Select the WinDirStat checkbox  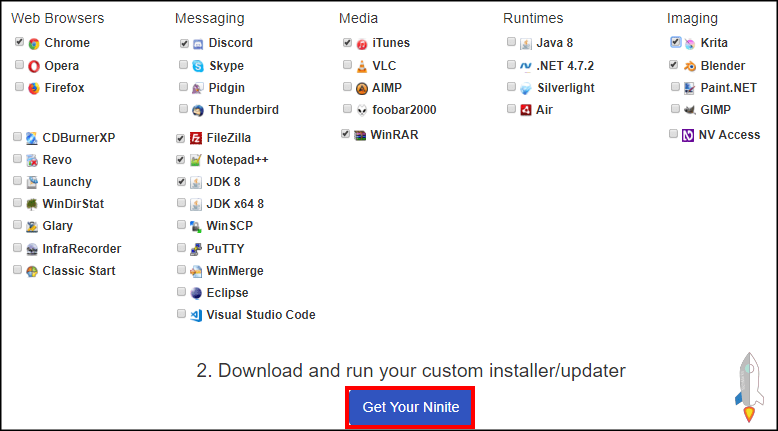coord(18,204)
